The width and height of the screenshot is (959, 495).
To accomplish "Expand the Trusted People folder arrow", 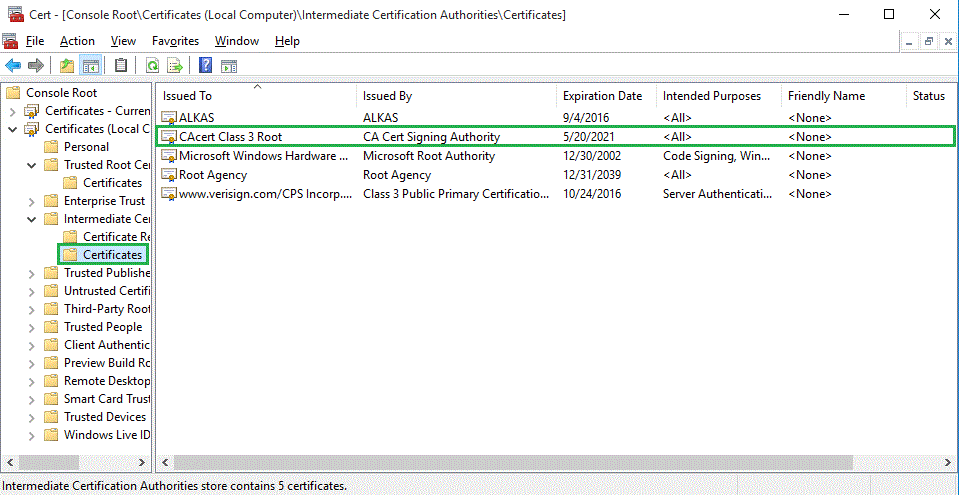I will (32, 327).
